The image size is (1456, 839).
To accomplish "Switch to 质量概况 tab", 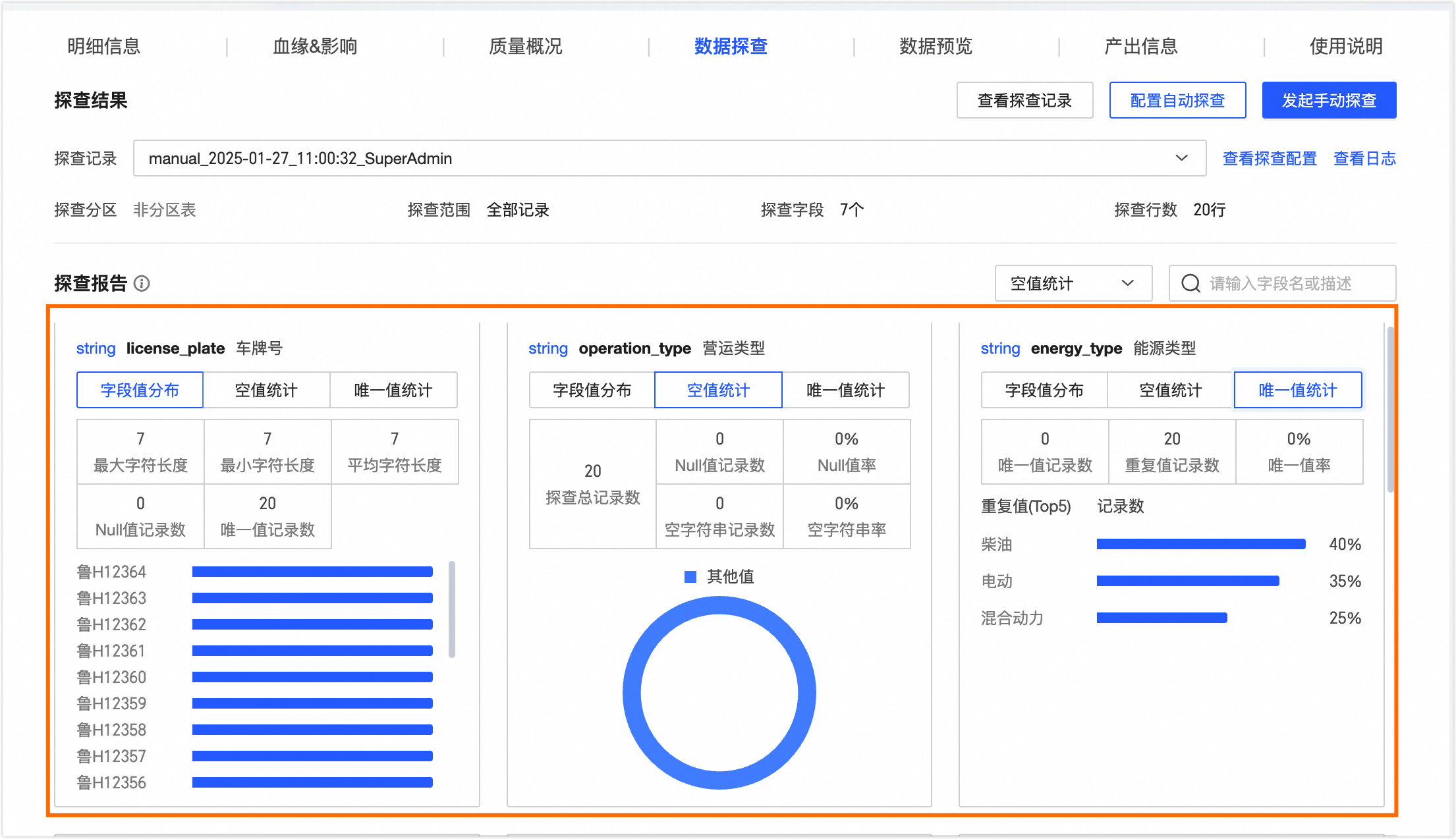I will (x=525, y=46).
